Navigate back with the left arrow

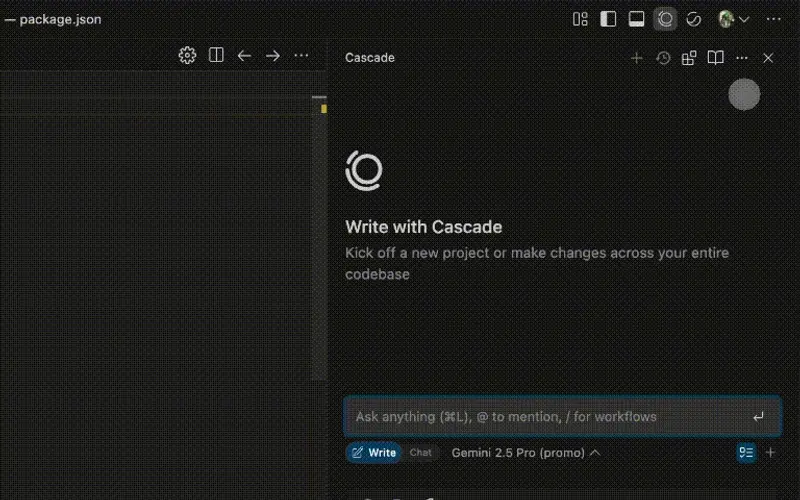point(244,55)
